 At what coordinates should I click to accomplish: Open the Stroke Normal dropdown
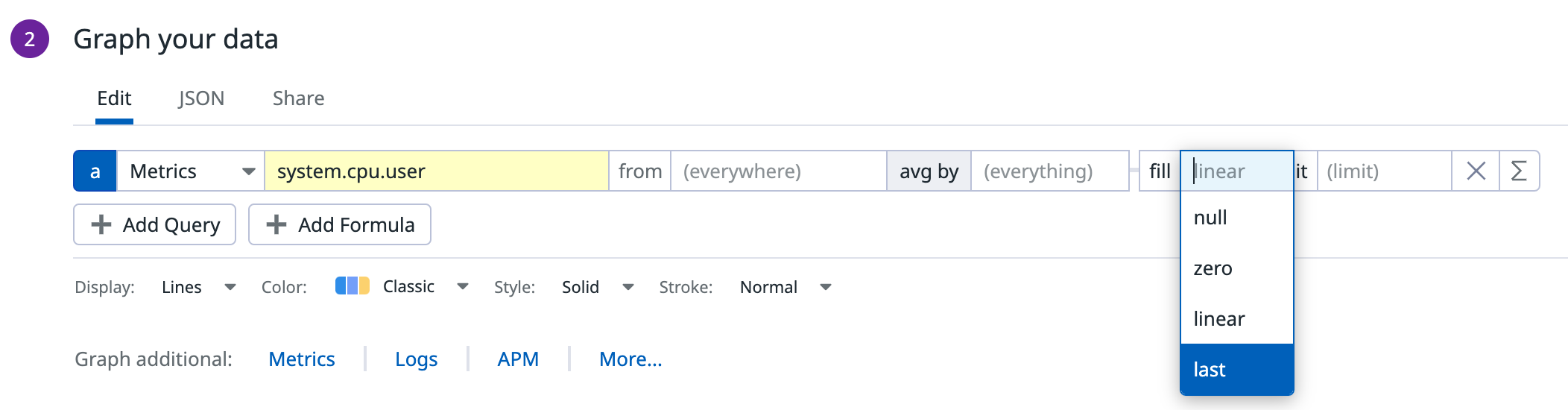[825, 287]
